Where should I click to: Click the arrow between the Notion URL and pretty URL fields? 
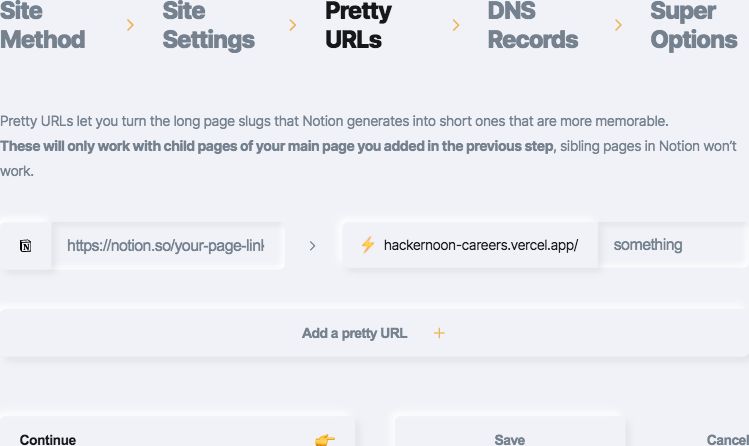[x=312, y=245]
